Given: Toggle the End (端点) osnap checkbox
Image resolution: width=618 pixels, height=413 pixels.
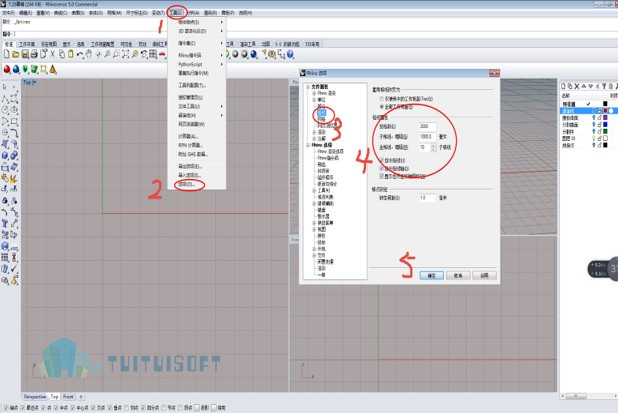Looking at the screenshot, I should 6,407.
